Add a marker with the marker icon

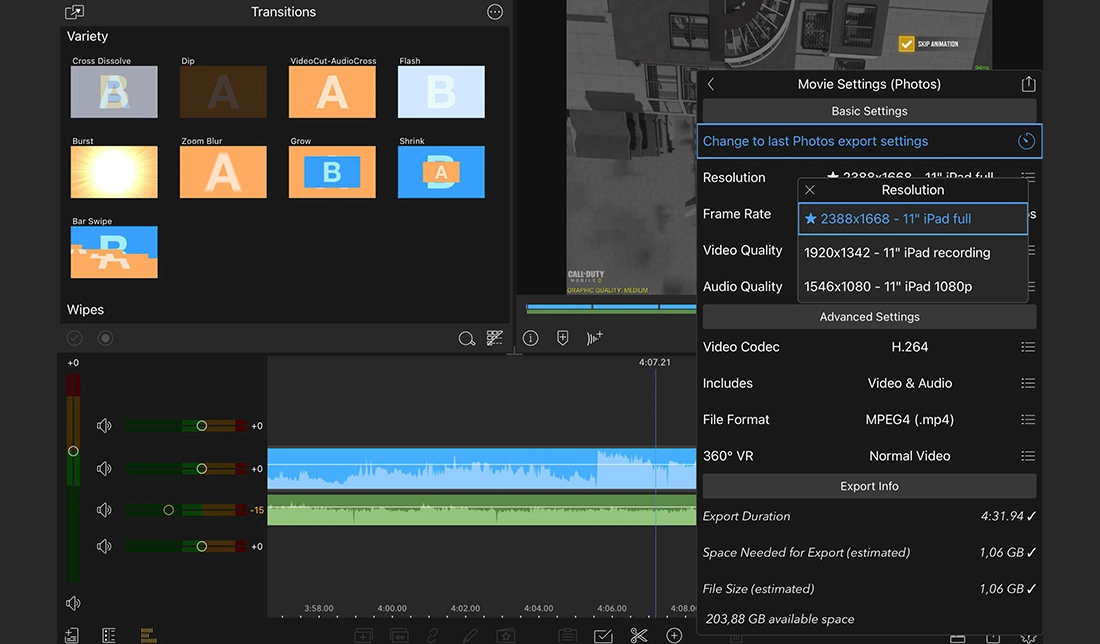(563, 338)
